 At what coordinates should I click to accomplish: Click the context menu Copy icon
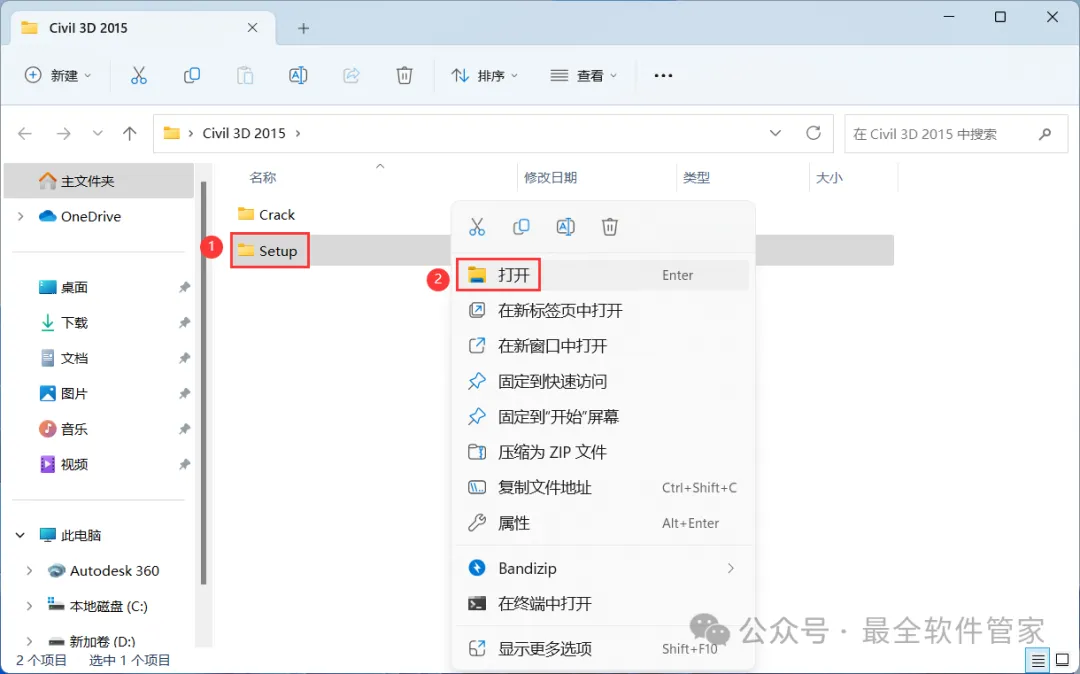[521, 227]
